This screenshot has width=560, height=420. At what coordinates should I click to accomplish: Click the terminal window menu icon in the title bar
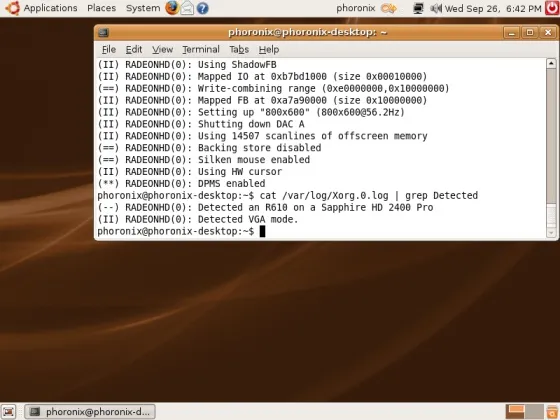(x=103, y=32)
